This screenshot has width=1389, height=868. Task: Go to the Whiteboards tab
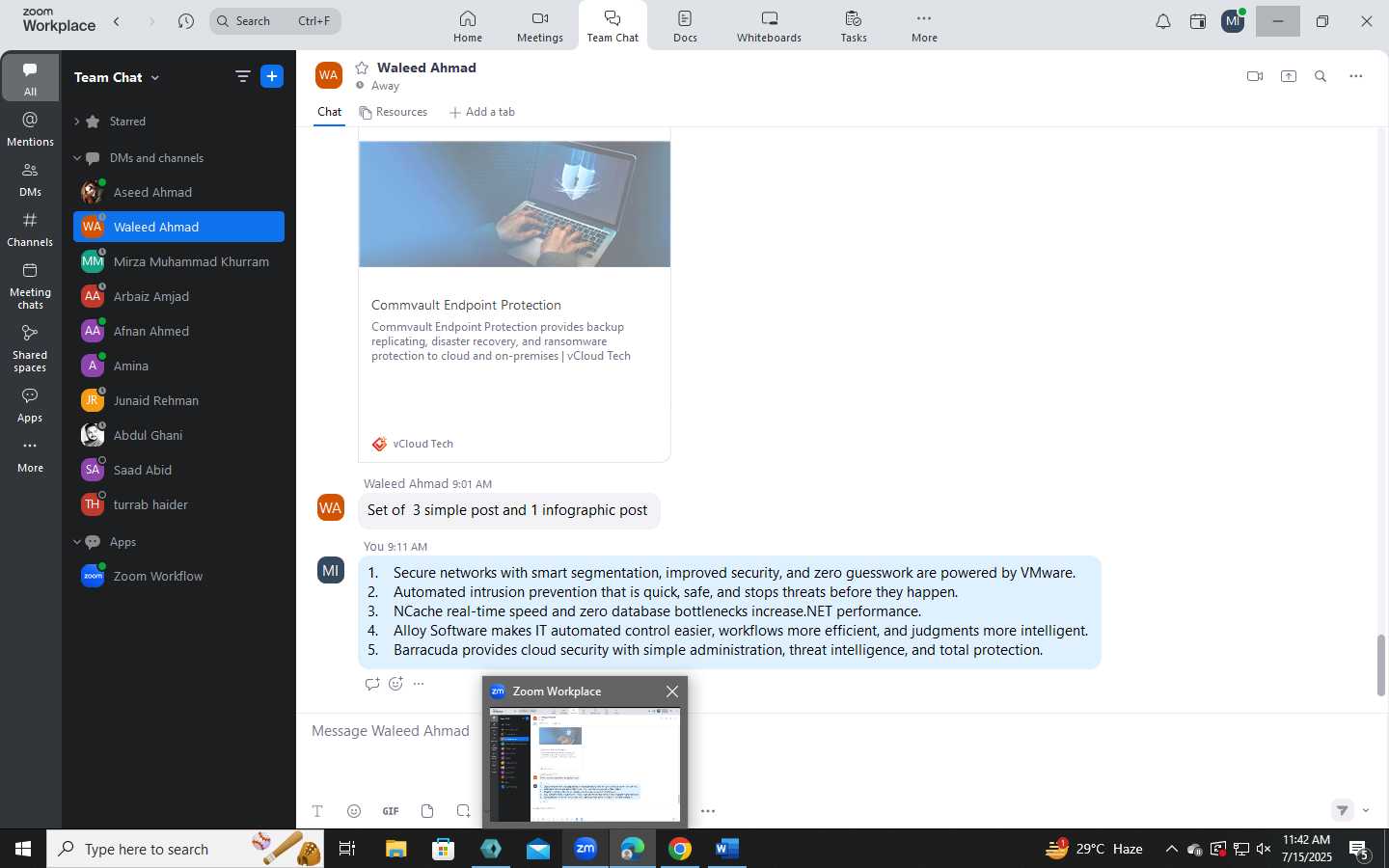point(769,26)
